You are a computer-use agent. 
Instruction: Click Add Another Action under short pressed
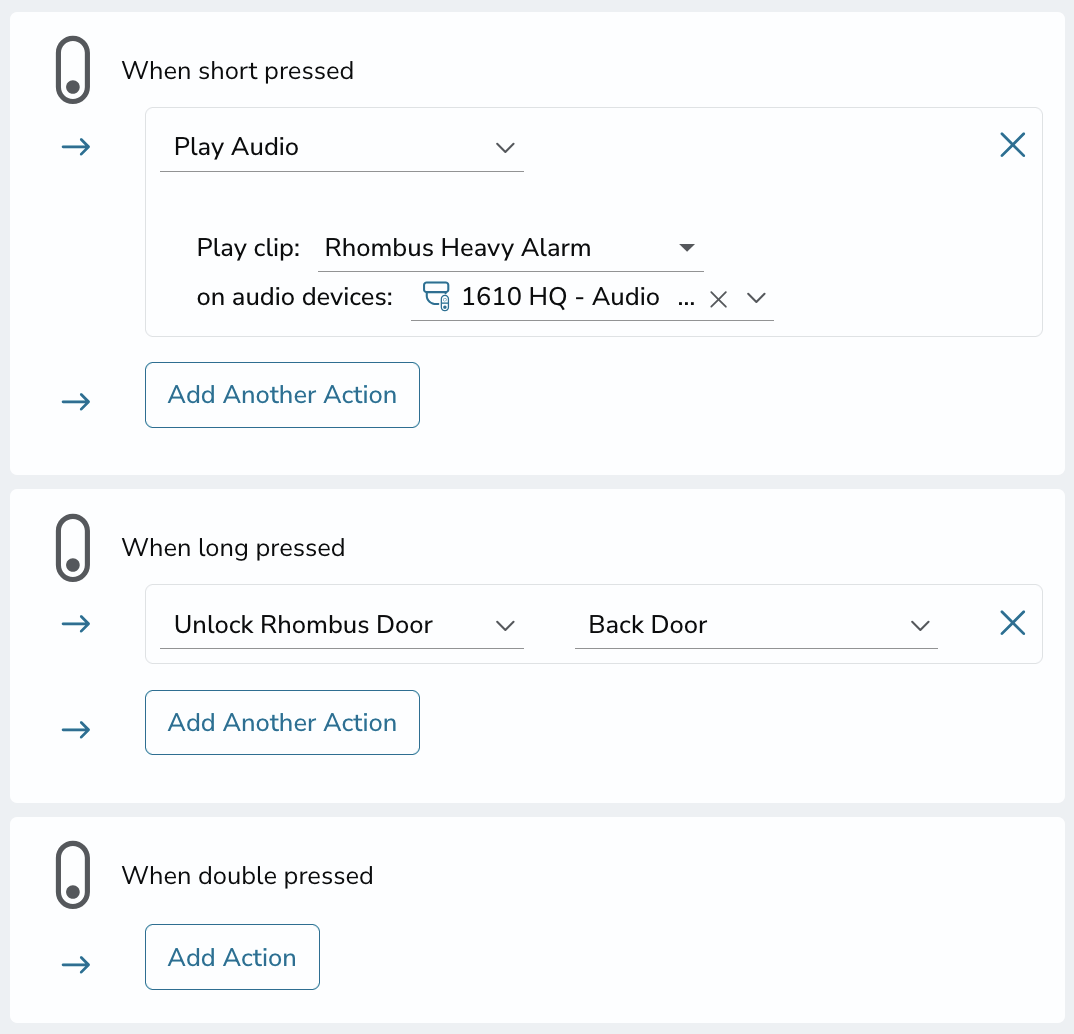pos(282,395)
